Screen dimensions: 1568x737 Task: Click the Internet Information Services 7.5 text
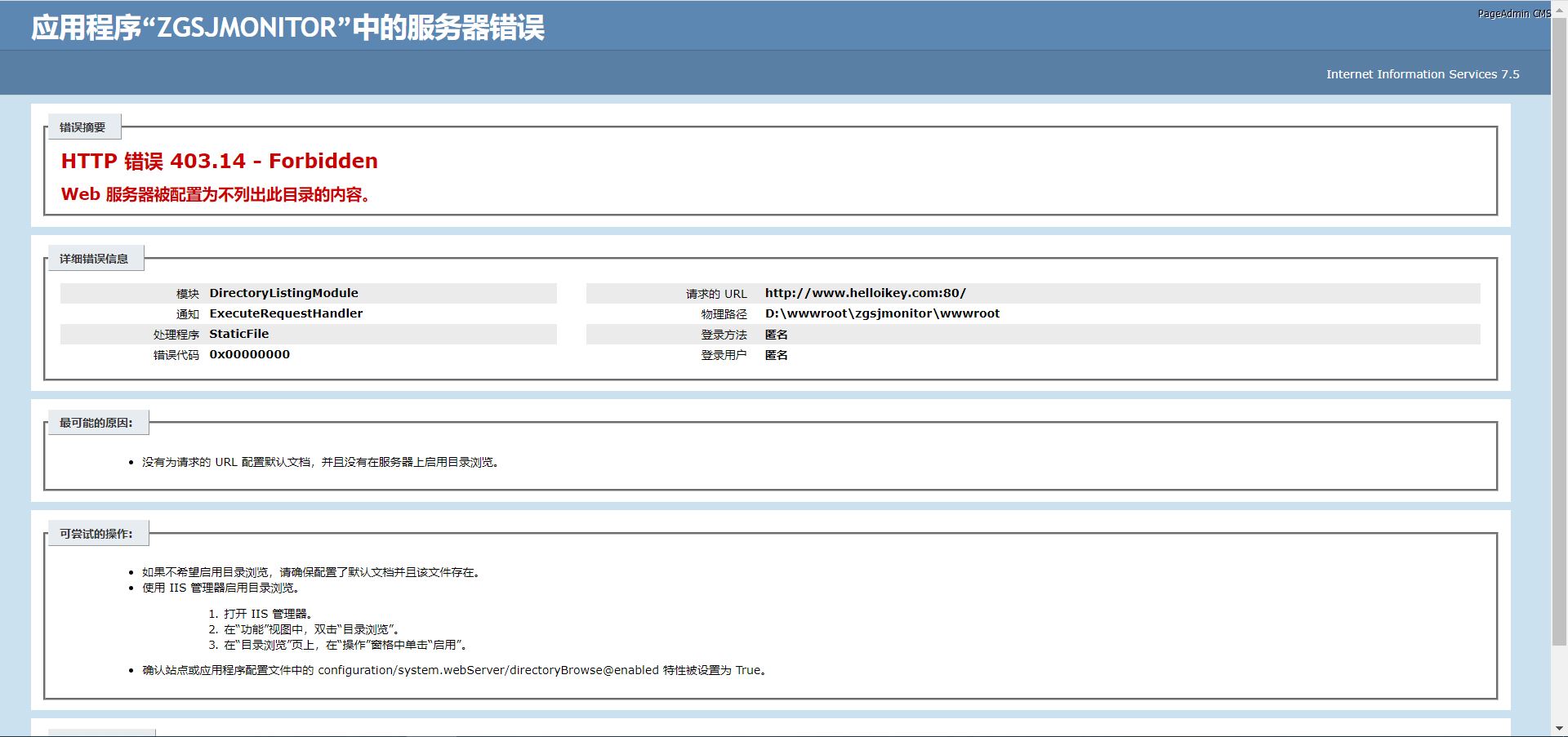(1422, 74)
